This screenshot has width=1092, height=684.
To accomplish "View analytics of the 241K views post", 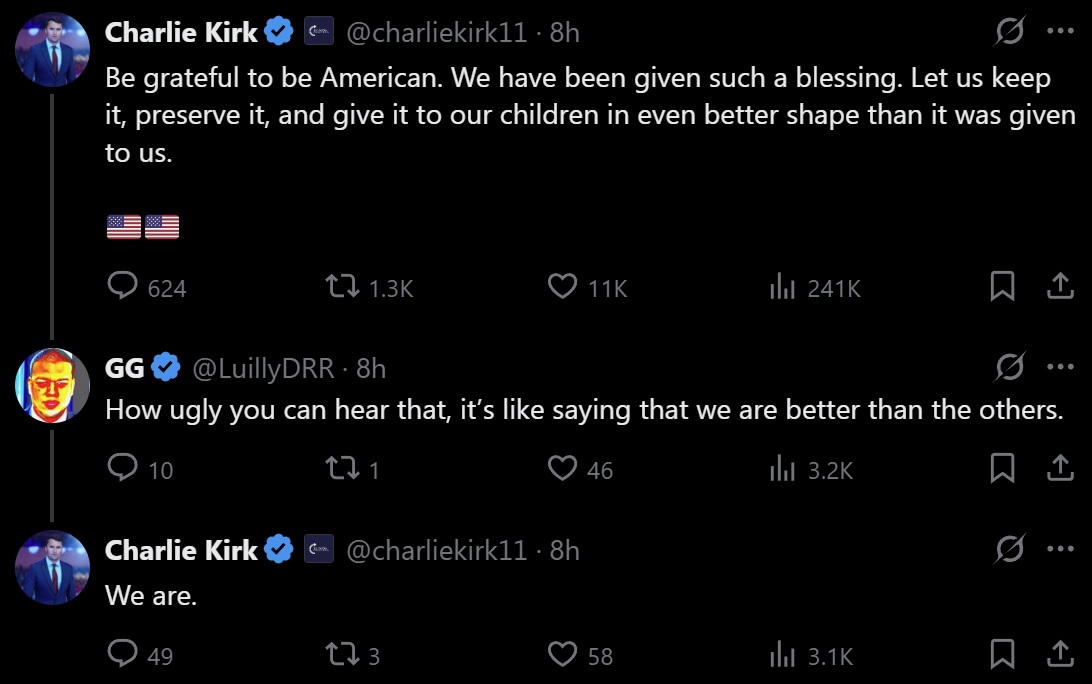I will (x=782, y=287).
